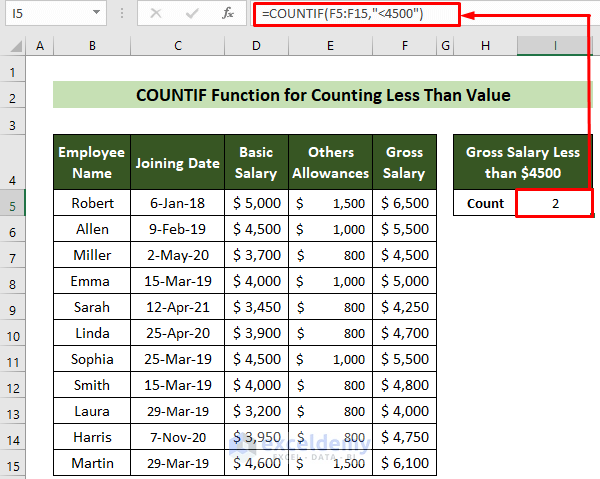This screenshot has height=479, width=600.
Task: Select Martin's Gross Salary cell
Action: [404, 464]
